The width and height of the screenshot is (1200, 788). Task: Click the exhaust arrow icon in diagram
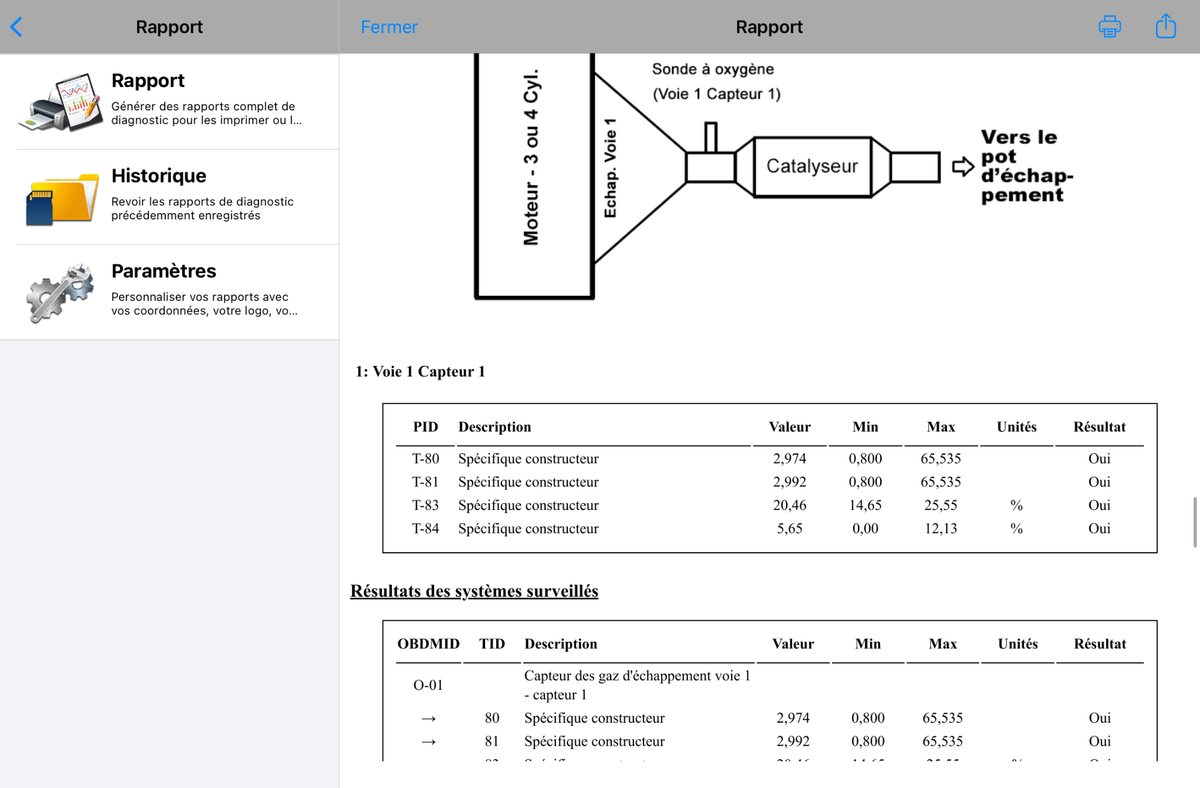(961, 167)
